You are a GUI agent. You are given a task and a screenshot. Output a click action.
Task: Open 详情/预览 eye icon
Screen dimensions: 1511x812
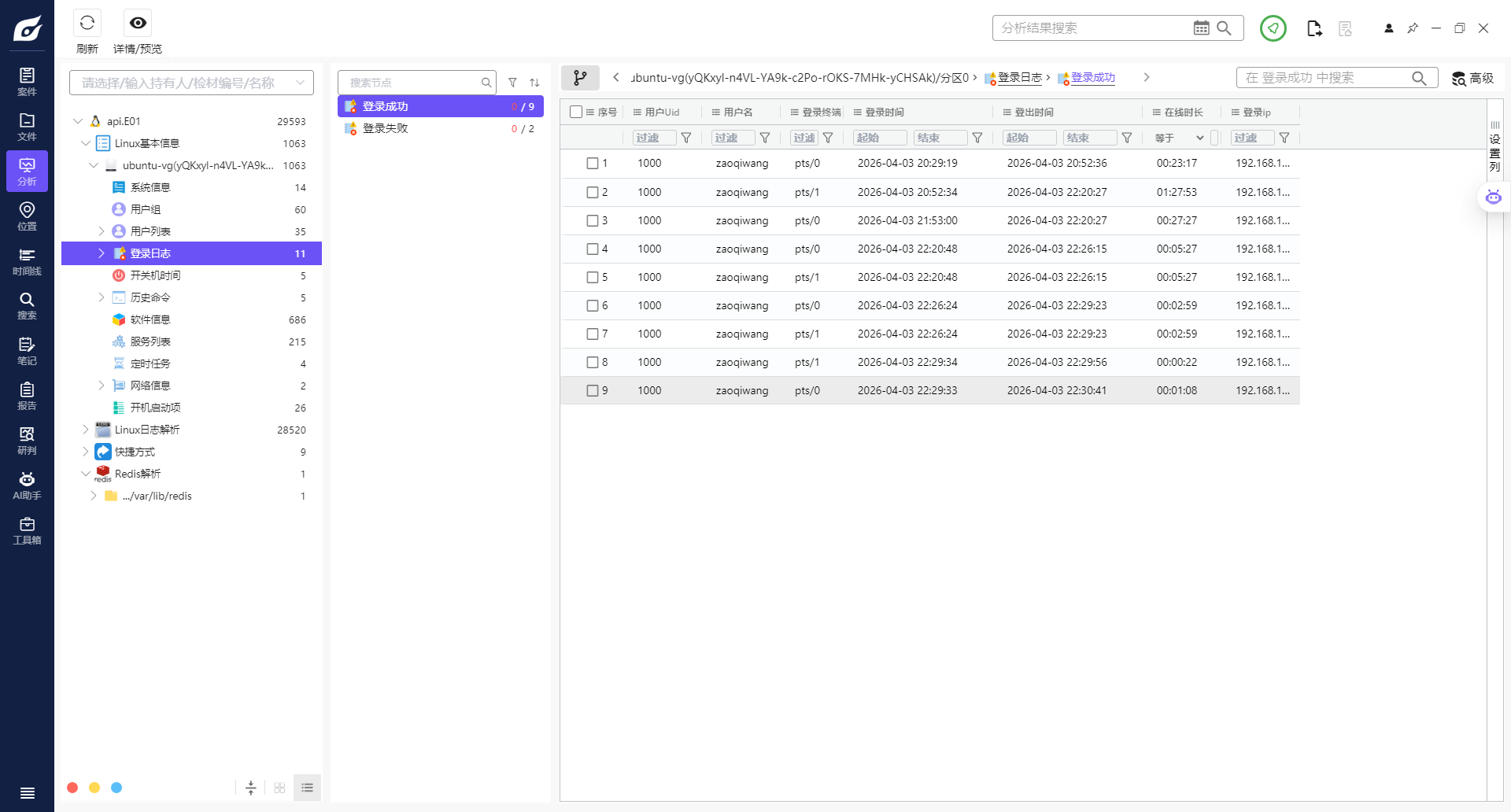(x=138, y=23)
